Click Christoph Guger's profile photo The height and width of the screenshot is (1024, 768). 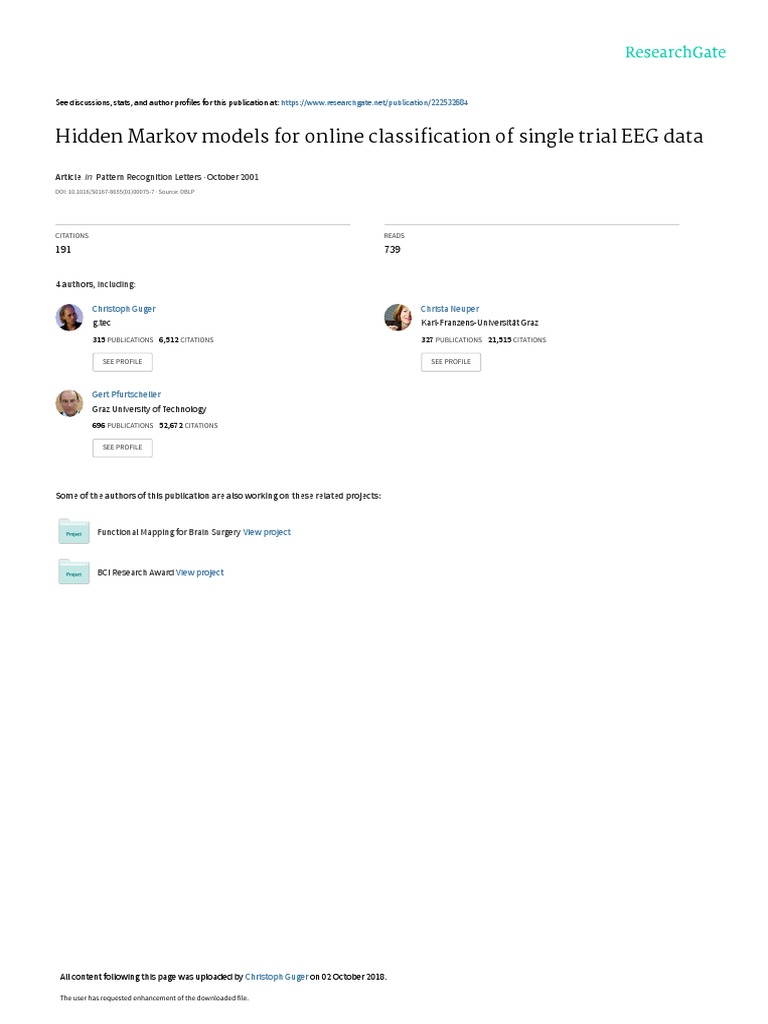pos(69,317)
